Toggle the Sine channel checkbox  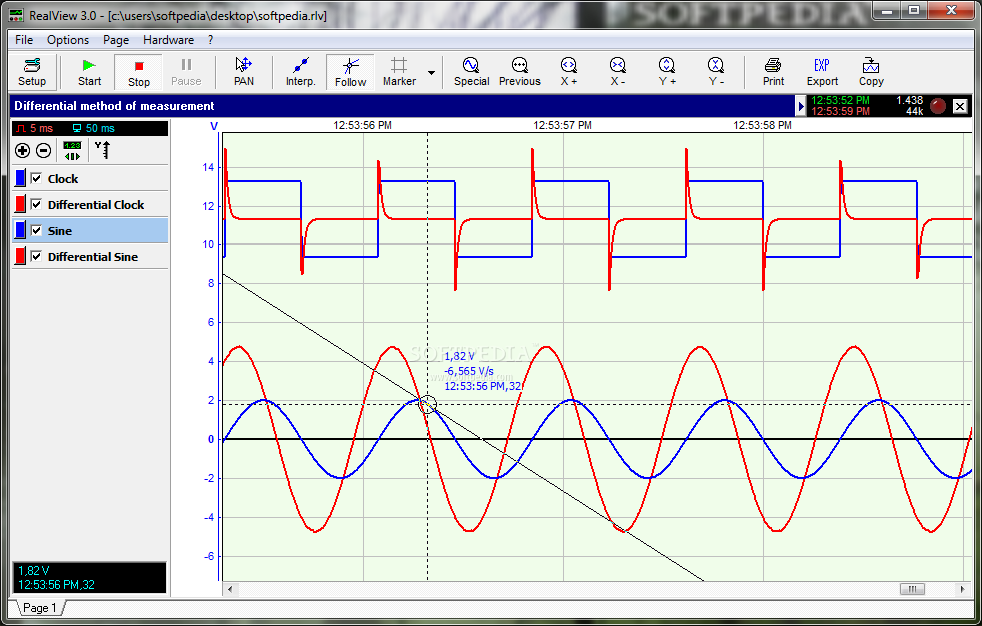click(36, 230)
